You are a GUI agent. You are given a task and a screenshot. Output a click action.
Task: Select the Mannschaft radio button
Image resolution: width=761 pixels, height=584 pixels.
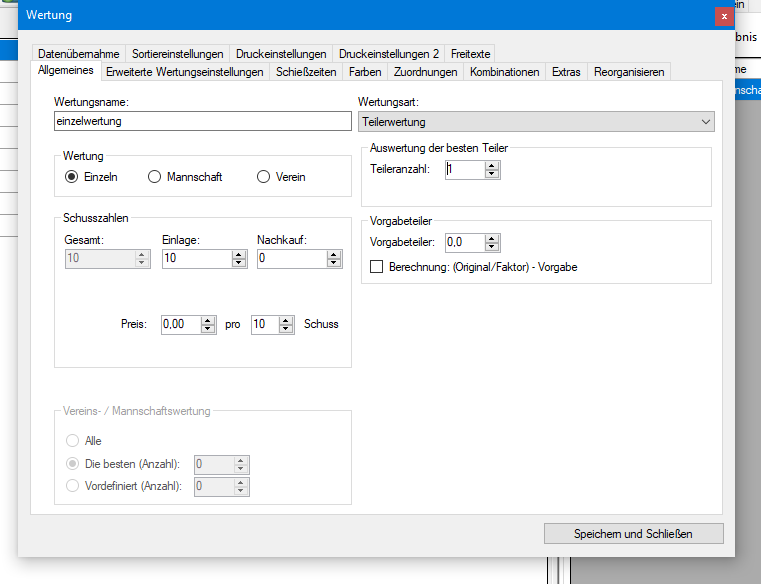155,177
